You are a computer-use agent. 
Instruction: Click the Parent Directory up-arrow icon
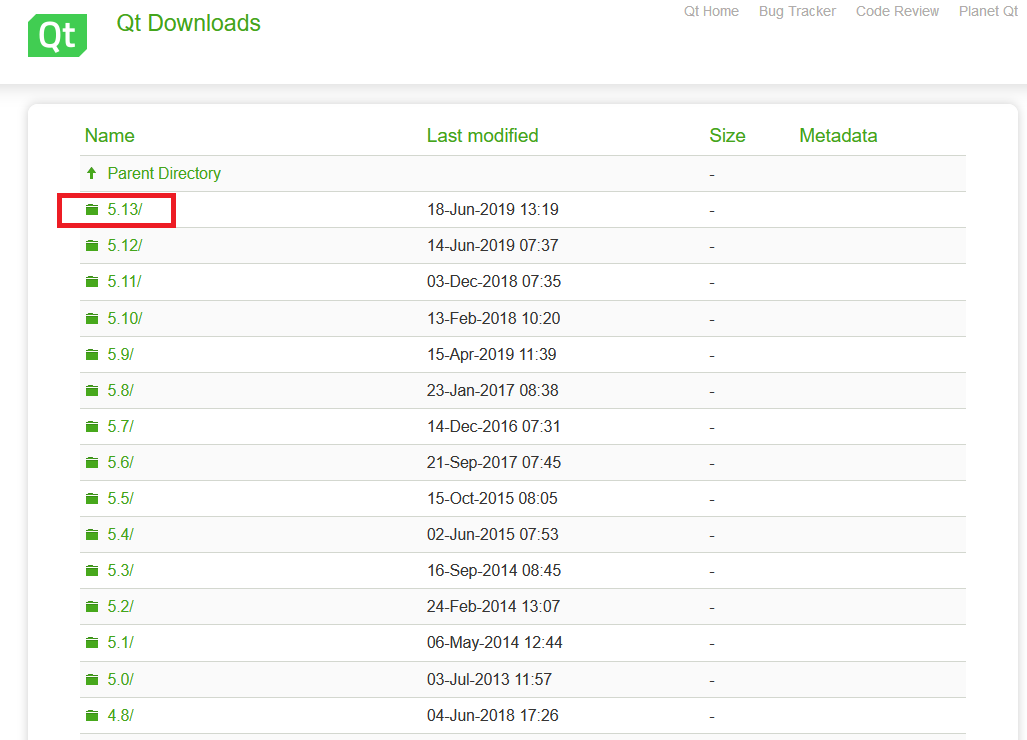point(92,173)
